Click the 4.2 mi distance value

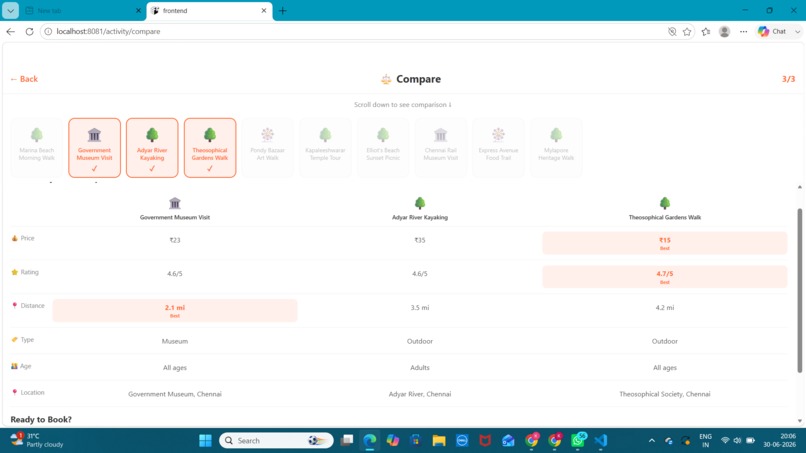point(665,307)
